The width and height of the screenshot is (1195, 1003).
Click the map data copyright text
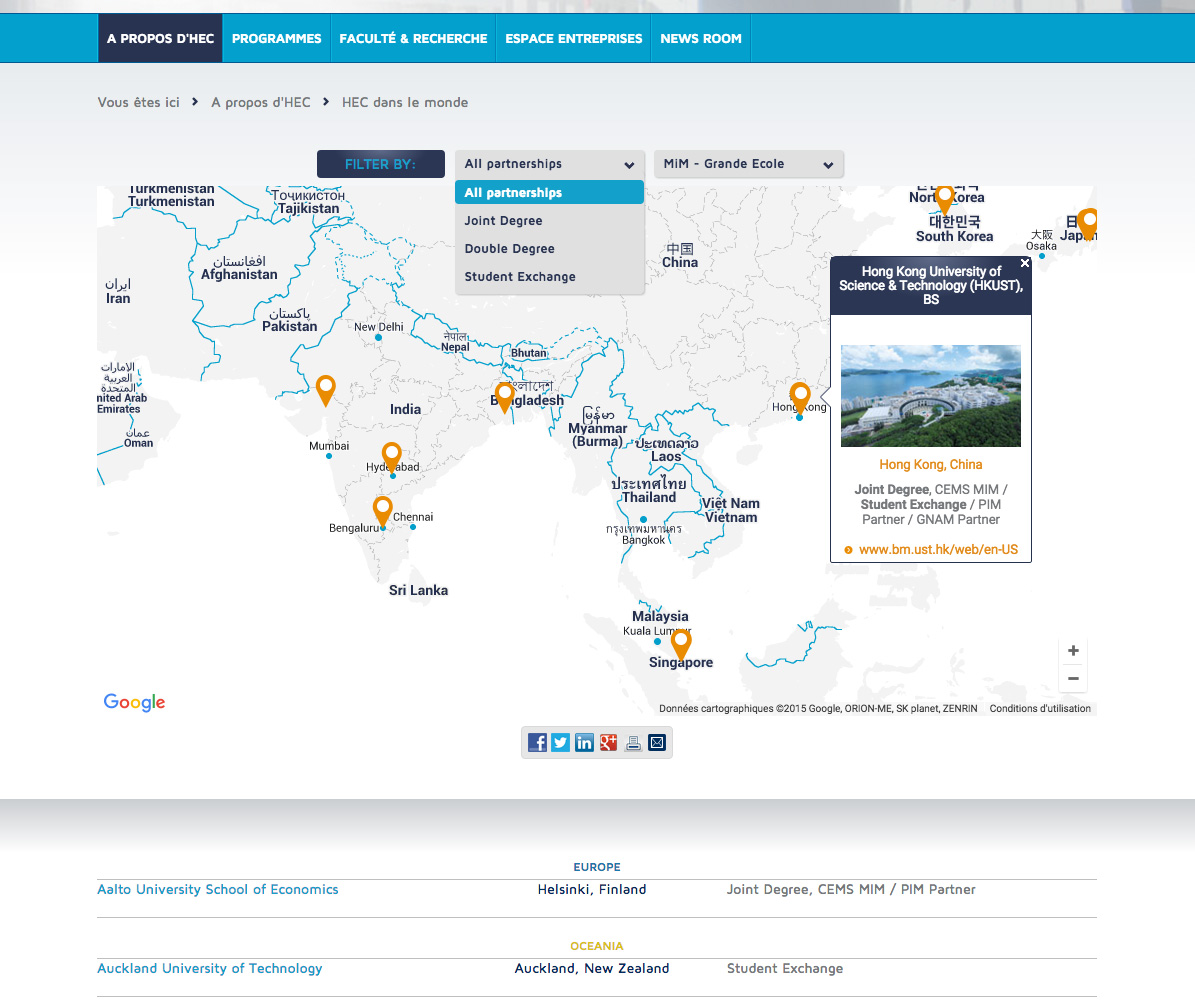(x=818, y=709)
